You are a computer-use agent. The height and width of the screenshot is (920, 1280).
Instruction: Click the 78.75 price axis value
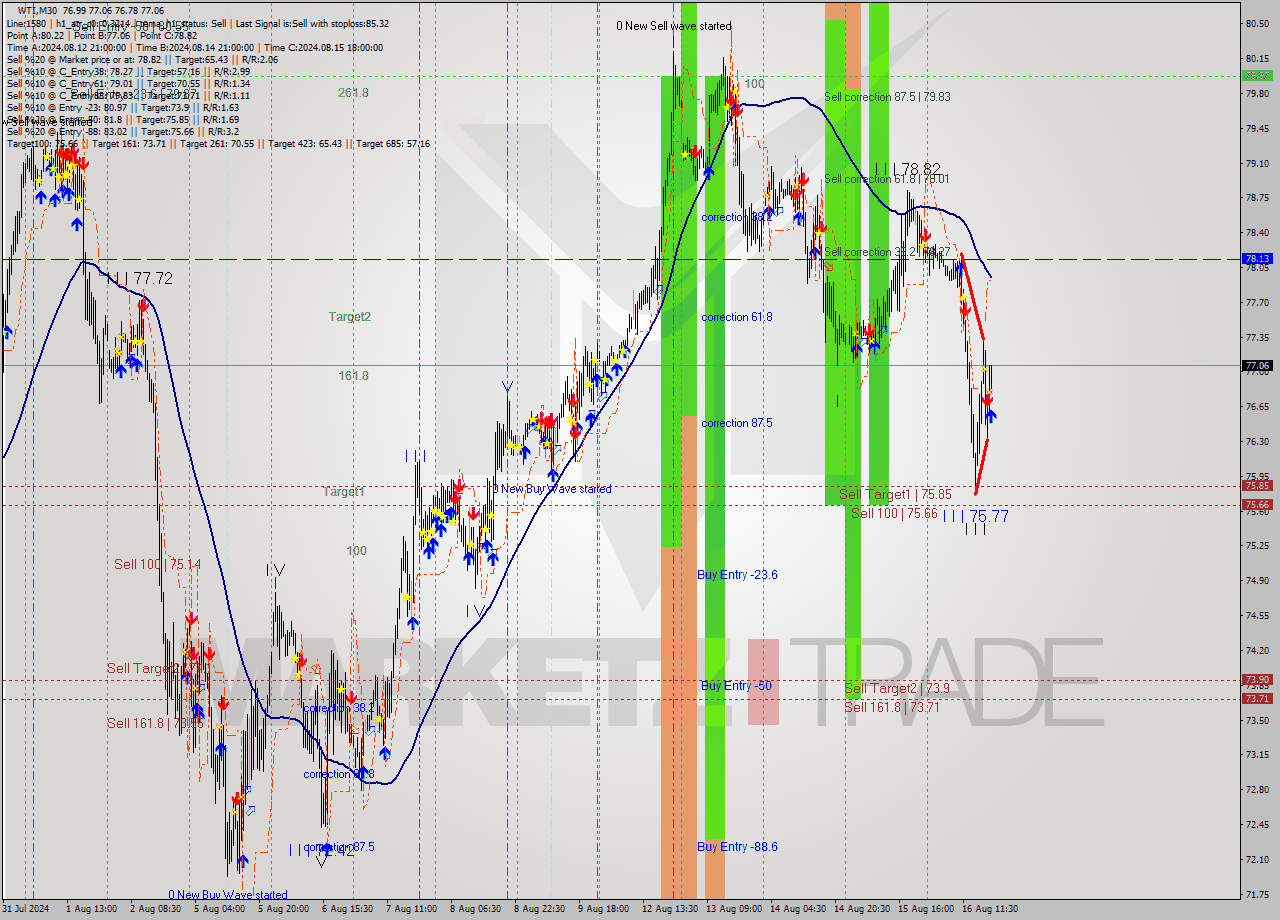(x=1257, y=198)
